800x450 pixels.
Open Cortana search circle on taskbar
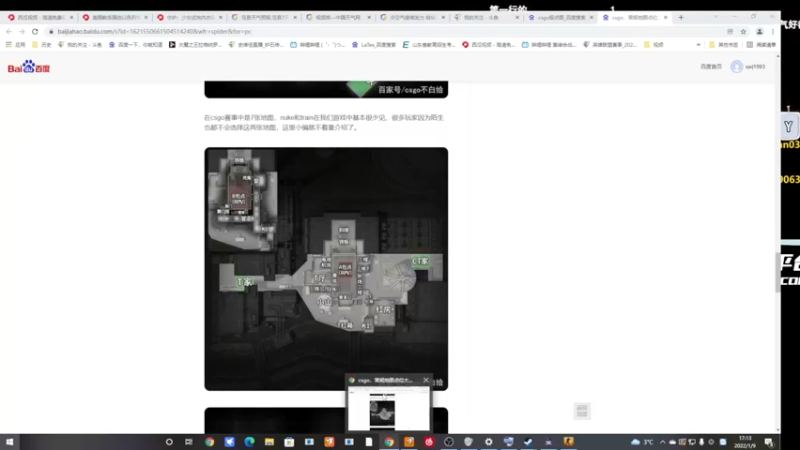169,442
